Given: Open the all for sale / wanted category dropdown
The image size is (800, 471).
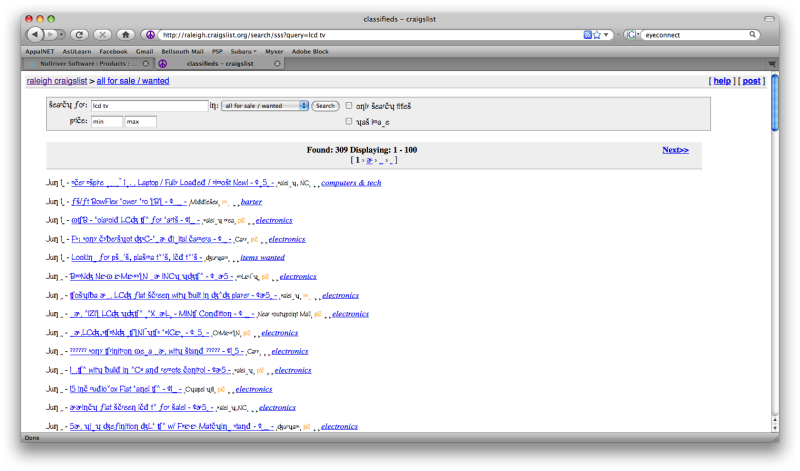Looking at the screenshot, I should pos(265,106).
